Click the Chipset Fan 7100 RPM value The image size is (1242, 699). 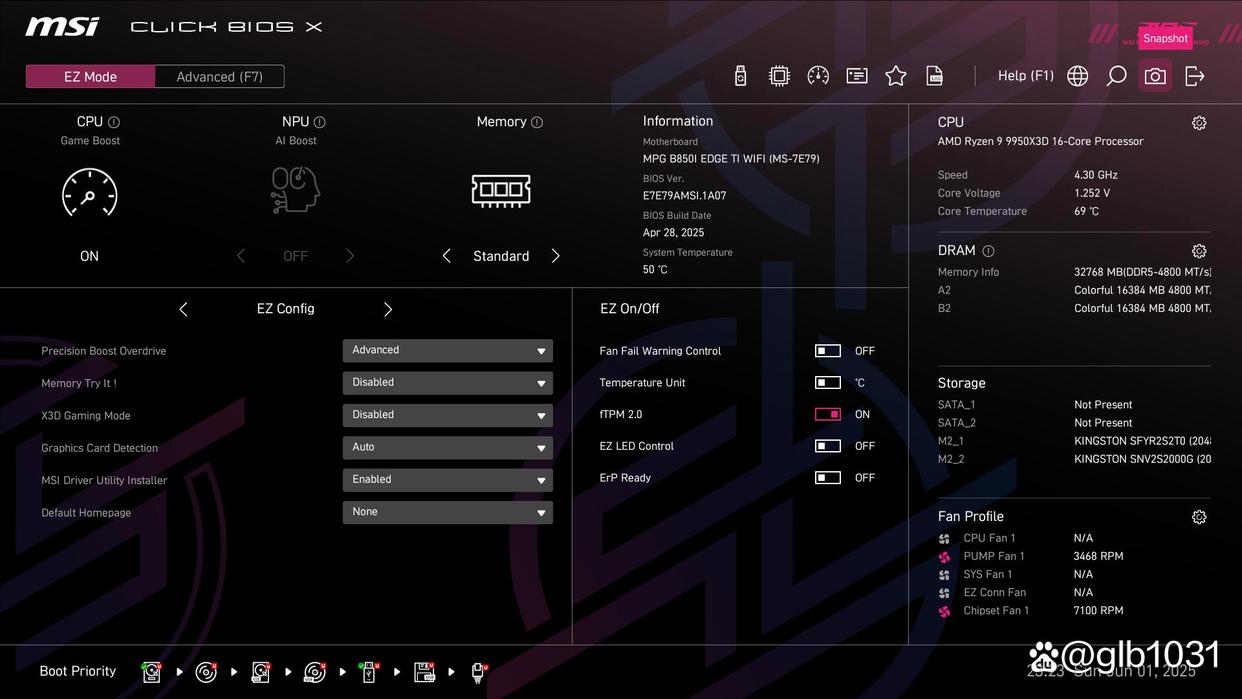[x=1099, y=611]
